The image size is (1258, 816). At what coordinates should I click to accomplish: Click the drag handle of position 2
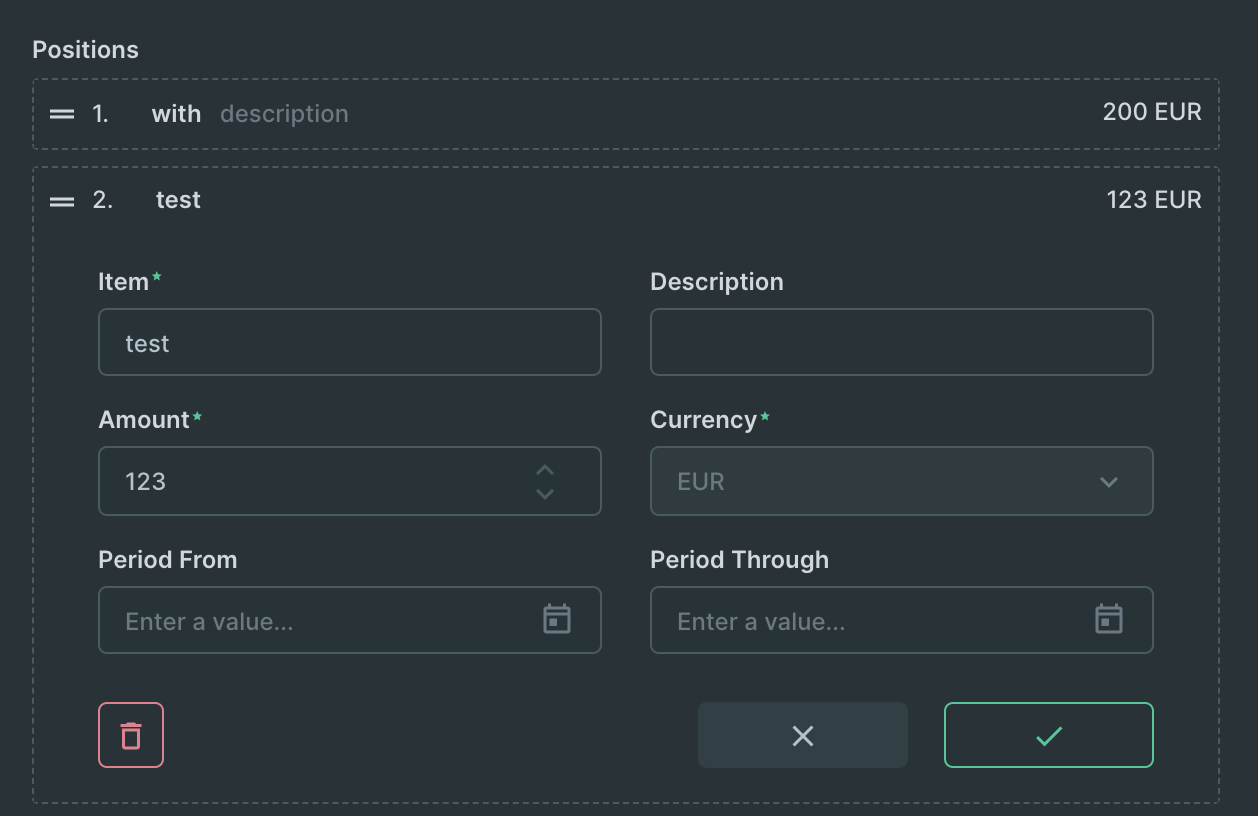pyautogui.click(x=60, y=199)
